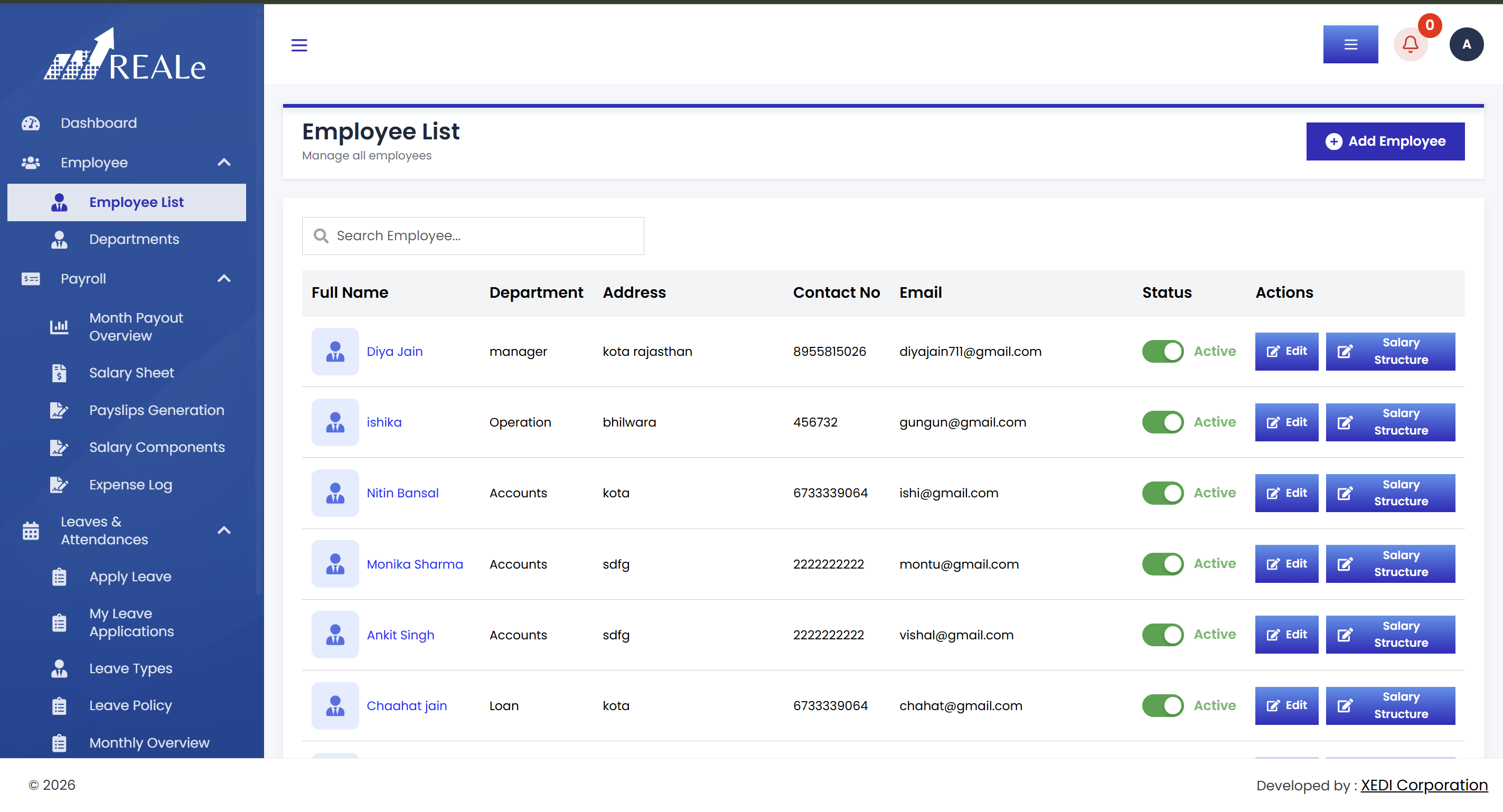Open Salary Structure for ishika
Viewport: 1503px width, 812px height.
(x=1390, y=422)
